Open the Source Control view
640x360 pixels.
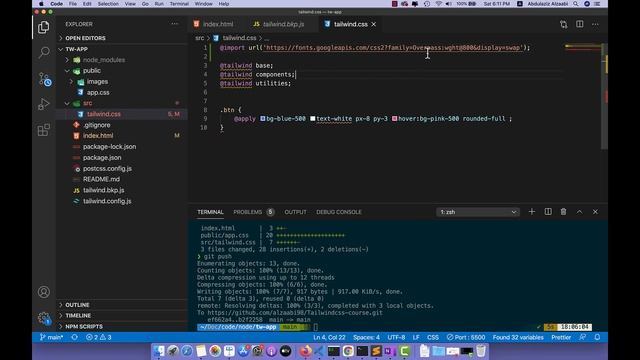pyautogui.click(x=44, y=79)
